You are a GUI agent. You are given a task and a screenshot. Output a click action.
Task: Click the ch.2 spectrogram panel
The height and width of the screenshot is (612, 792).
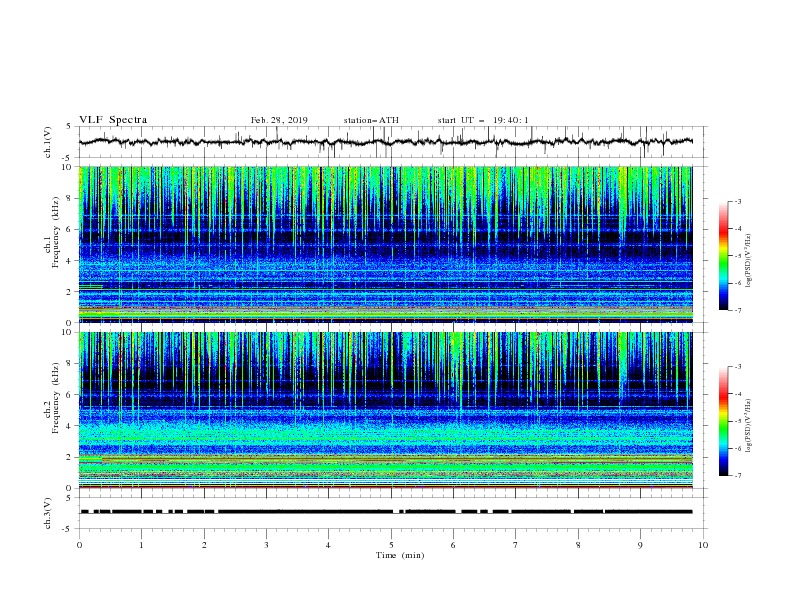(386, 410)
